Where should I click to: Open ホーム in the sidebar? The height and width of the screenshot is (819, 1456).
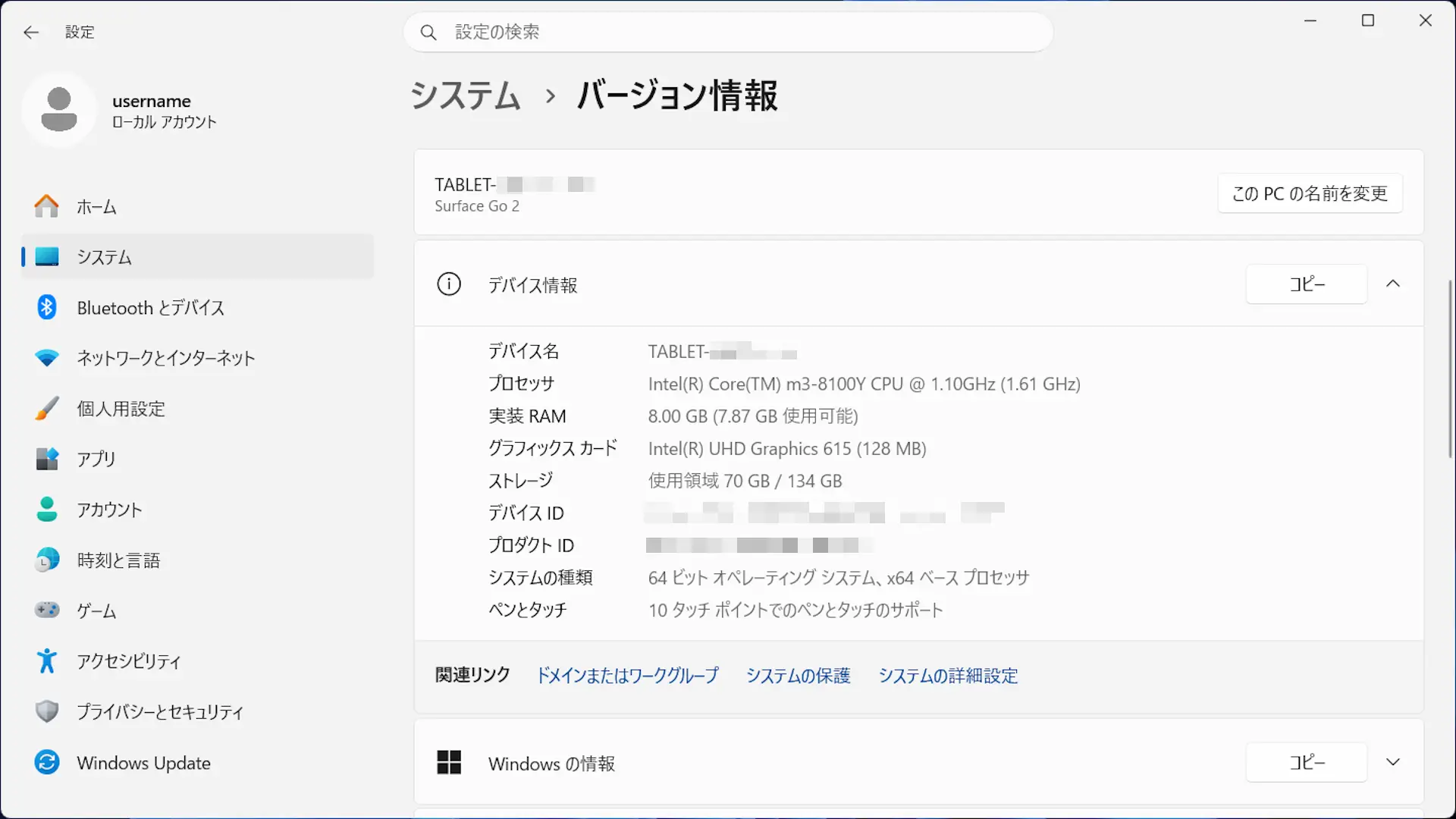point(198,206)
